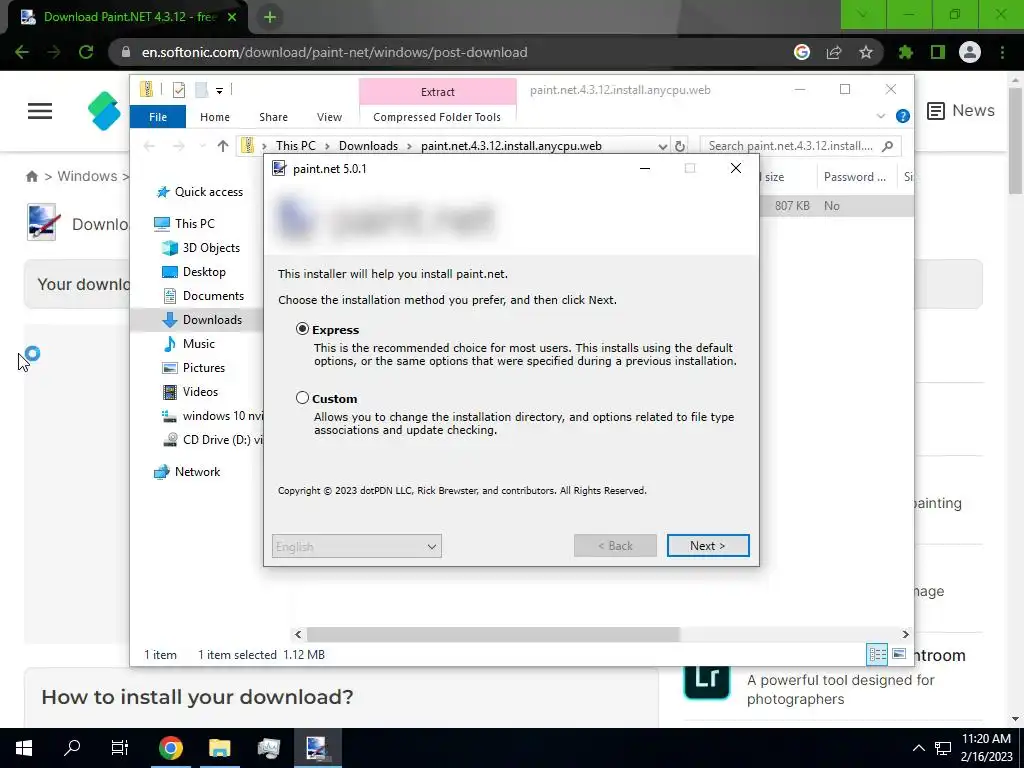Switch to the View ribbon tab
The image size is (1024, 768).
[329, 117]
